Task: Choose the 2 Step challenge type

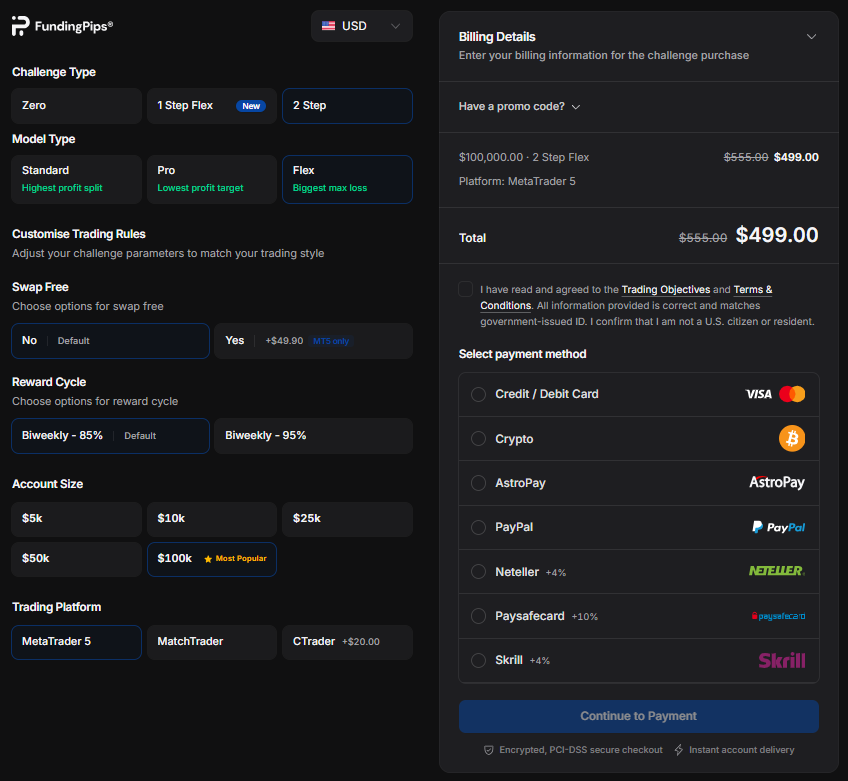Action: point(347,106)
